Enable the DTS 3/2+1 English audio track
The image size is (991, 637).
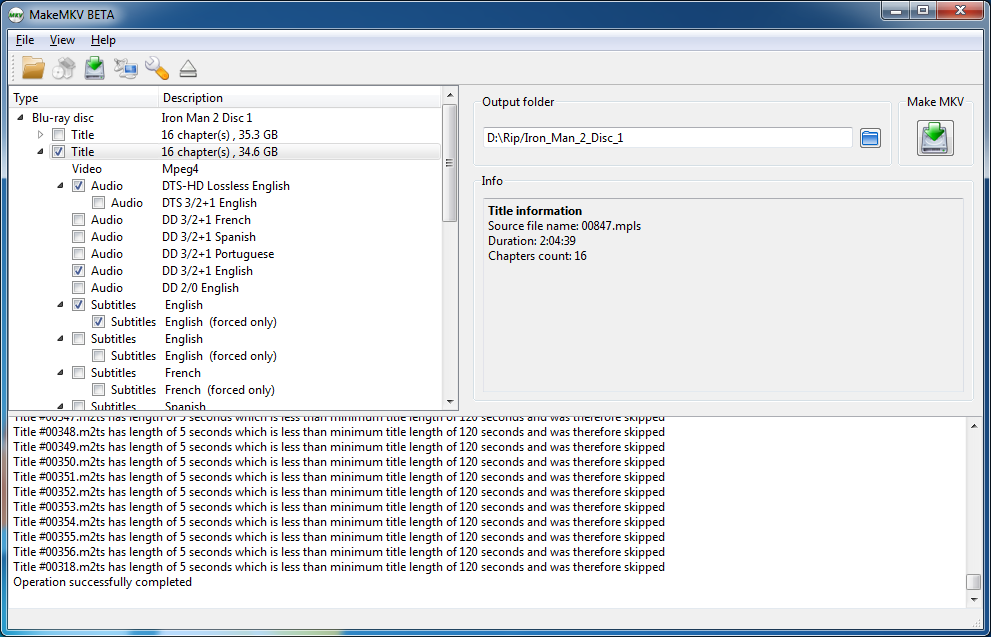(99, 203)
